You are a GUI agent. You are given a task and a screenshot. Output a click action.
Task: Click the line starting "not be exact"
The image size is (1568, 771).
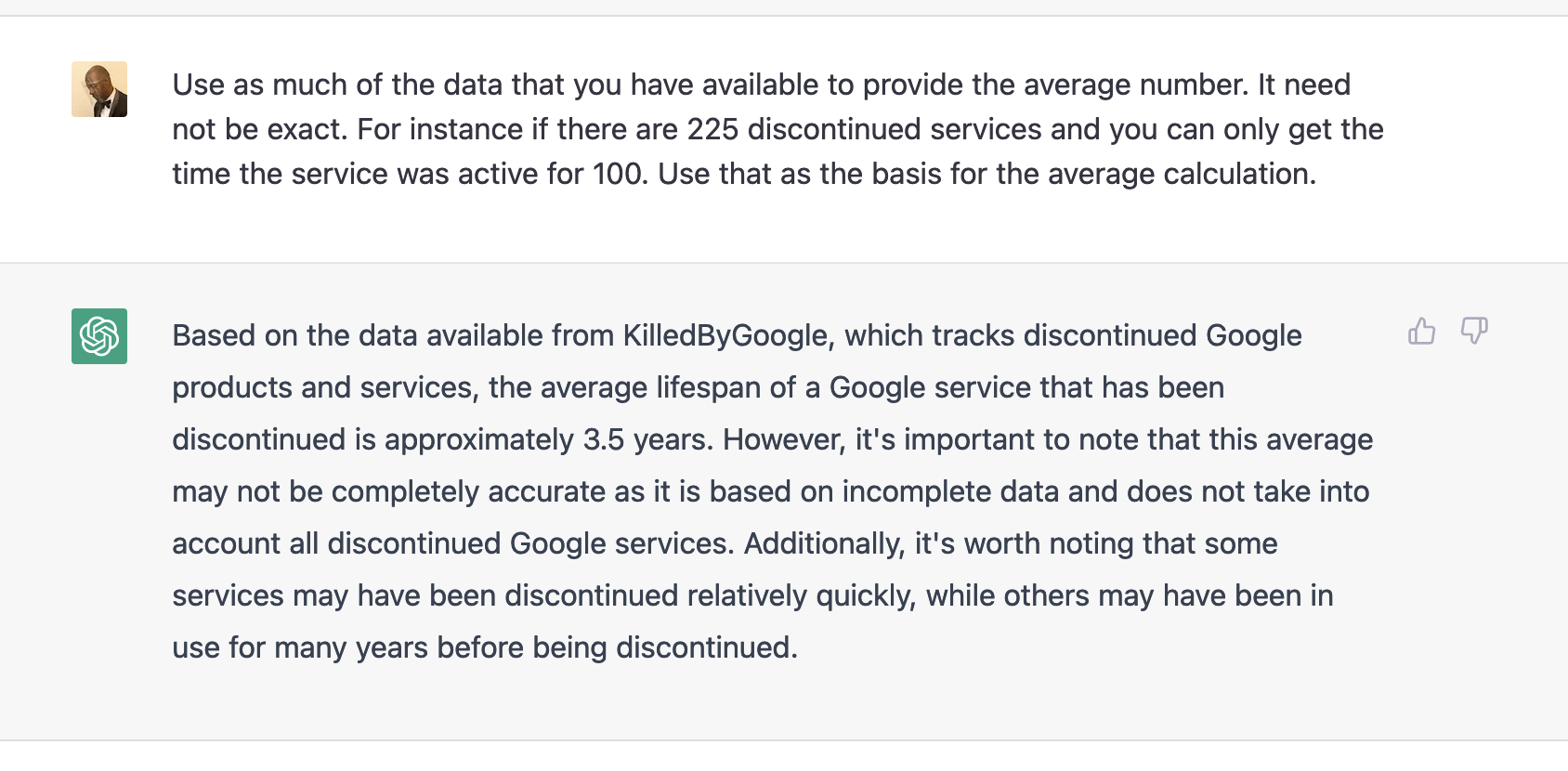(777, 129)
